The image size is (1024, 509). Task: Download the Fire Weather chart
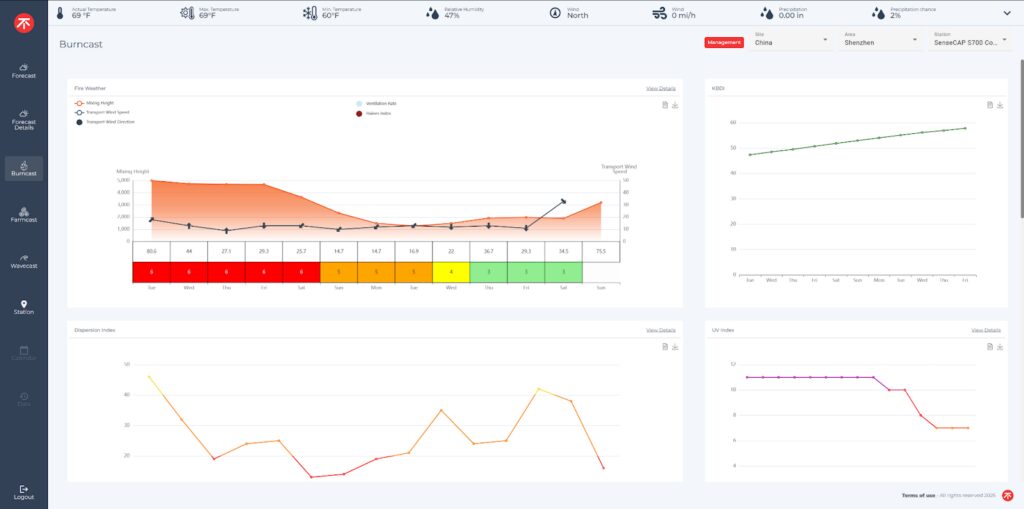[675, 104]
